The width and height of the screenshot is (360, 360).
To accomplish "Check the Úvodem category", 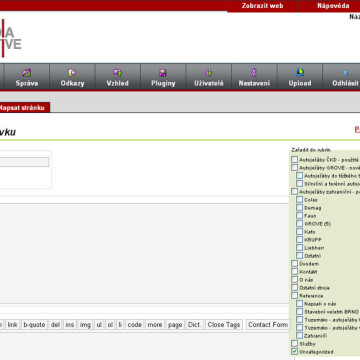I will (295, 264).
